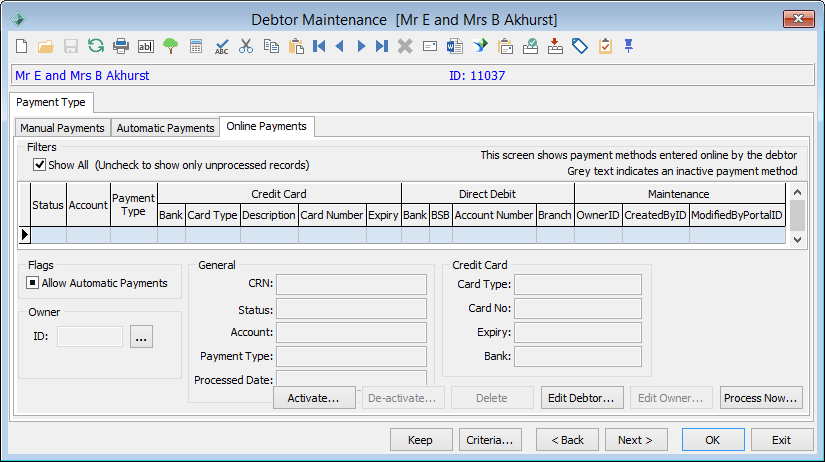Click the Exit button
This screenshot has height=462, width=825.
pos(781,440)
